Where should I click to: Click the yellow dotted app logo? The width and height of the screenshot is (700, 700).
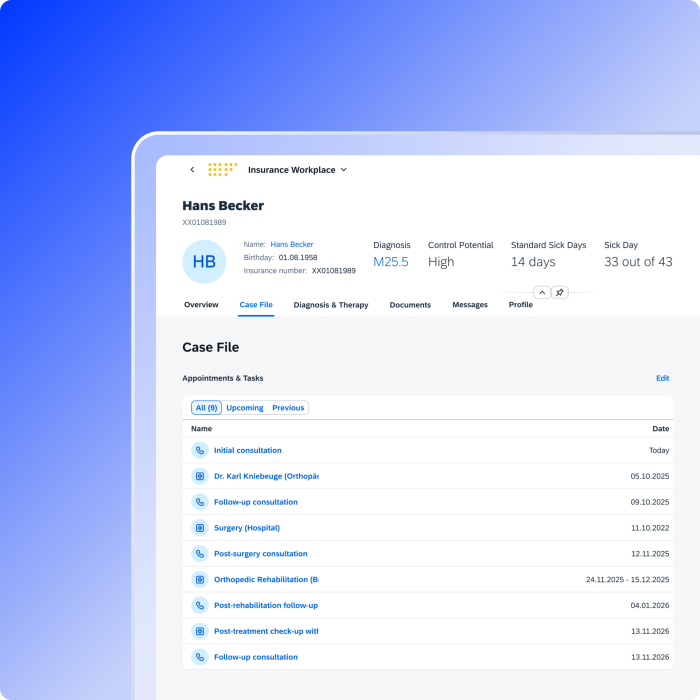pyautogui.click(x=222, y=170)
